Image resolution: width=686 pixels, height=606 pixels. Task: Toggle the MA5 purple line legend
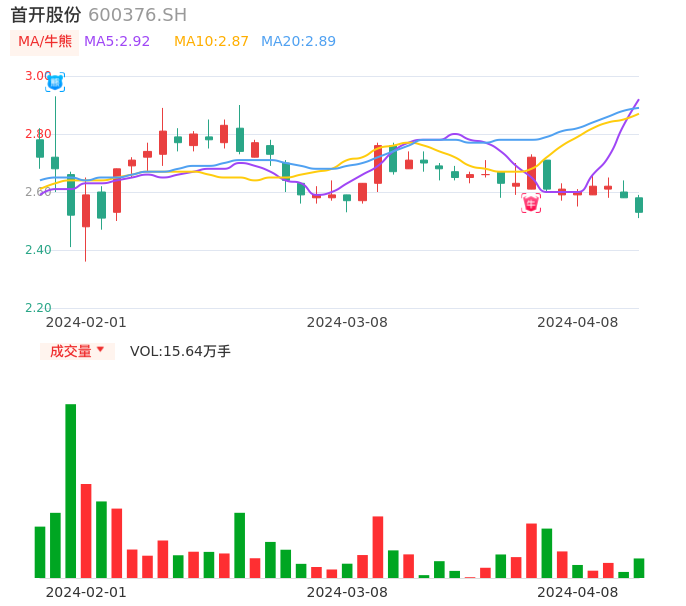pyautogui.click(x=117, y=41)
